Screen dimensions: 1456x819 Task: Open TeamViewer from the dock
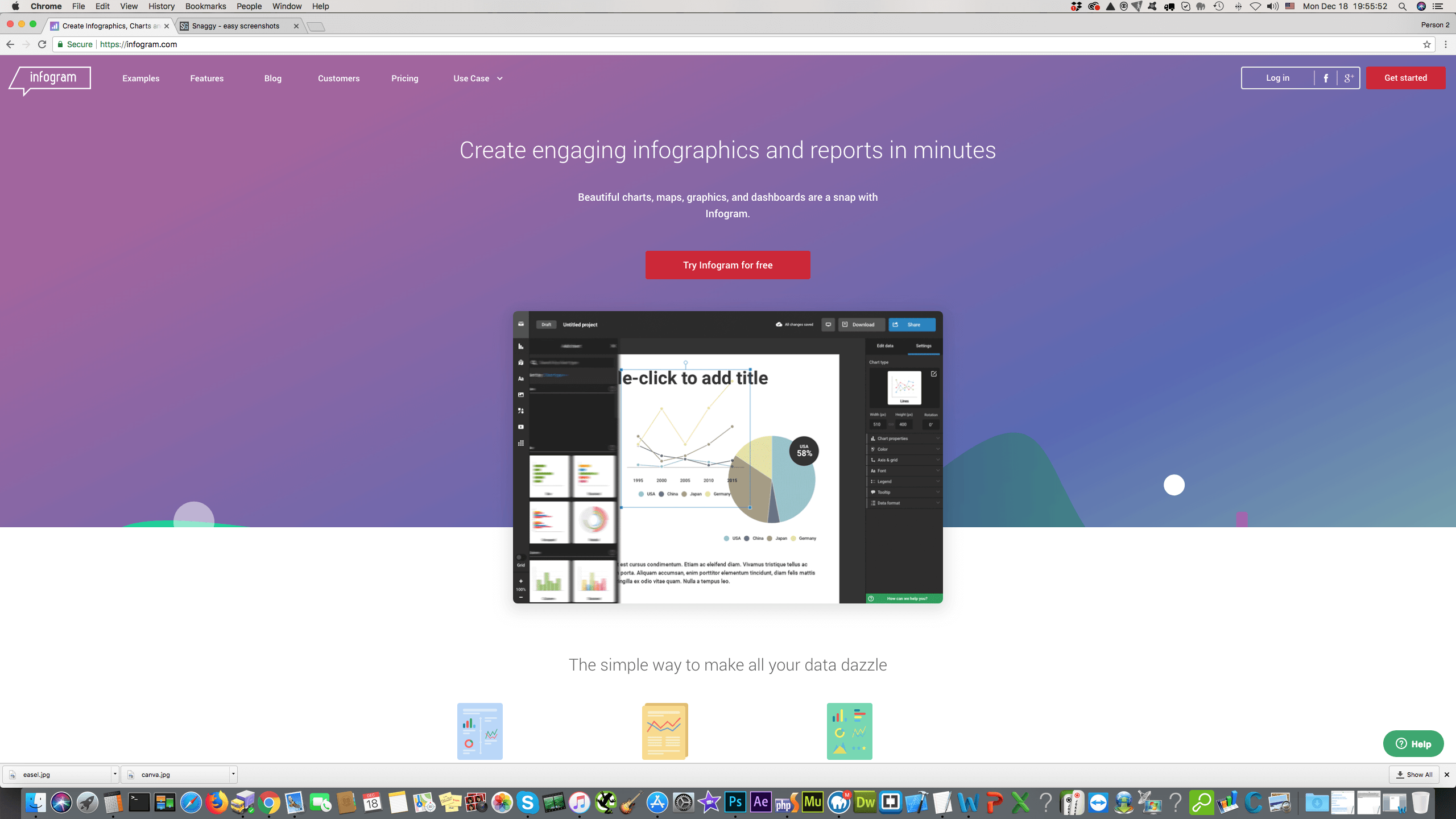tap(1098, 803)
